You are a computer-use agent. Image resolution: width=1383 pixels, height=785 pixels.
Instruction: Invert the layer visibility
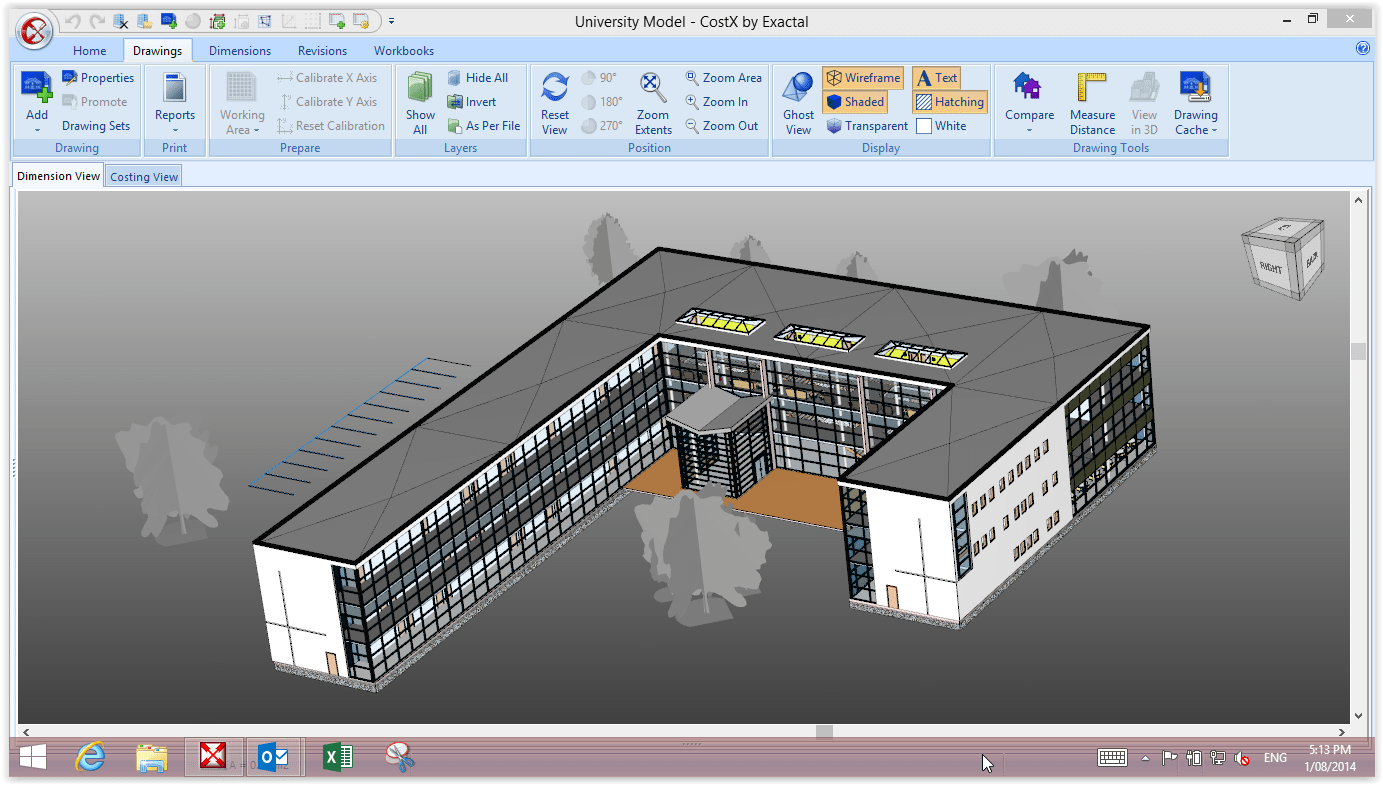pos(472,102)
